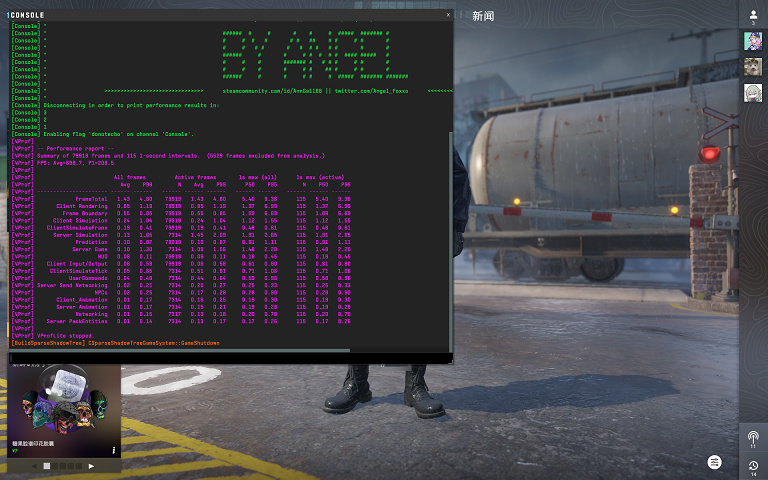Viewport: 768px width, 480px height.
Task: Click the console horizontal scrollbar
Action: (x=179, y=351)
